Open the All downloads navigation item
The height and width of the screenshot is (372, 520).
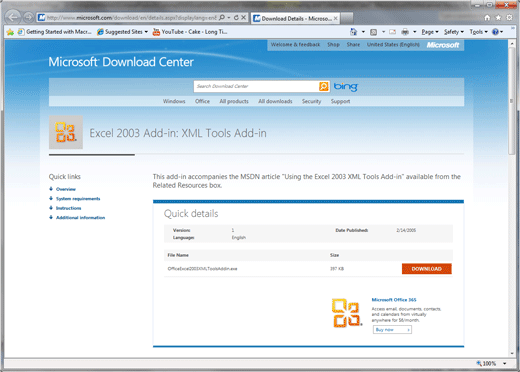(x=275, y=101)
